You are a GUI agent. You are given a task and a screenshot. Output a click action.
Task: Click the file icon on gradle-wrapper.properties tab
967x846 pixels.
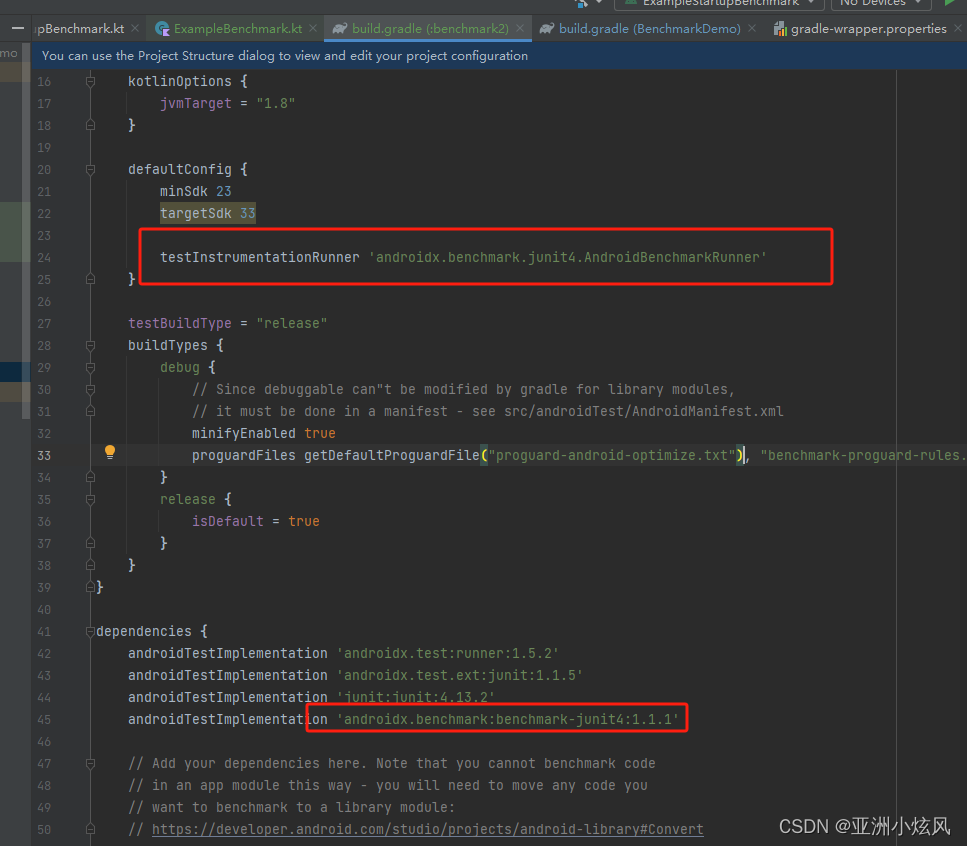(x=779, y=28)
